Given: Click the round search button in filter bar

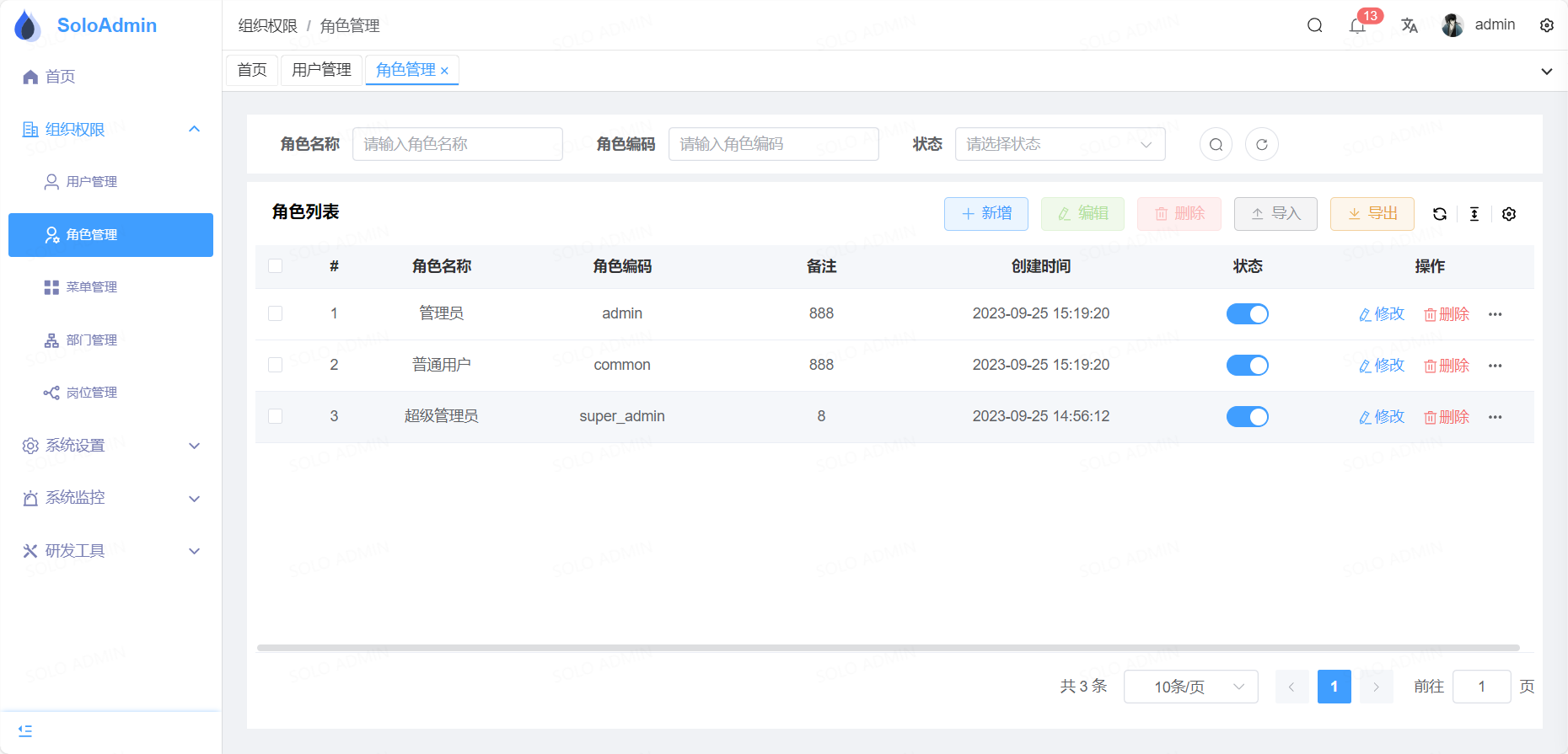Looking at the screenshot, I should coord(1216,144).
